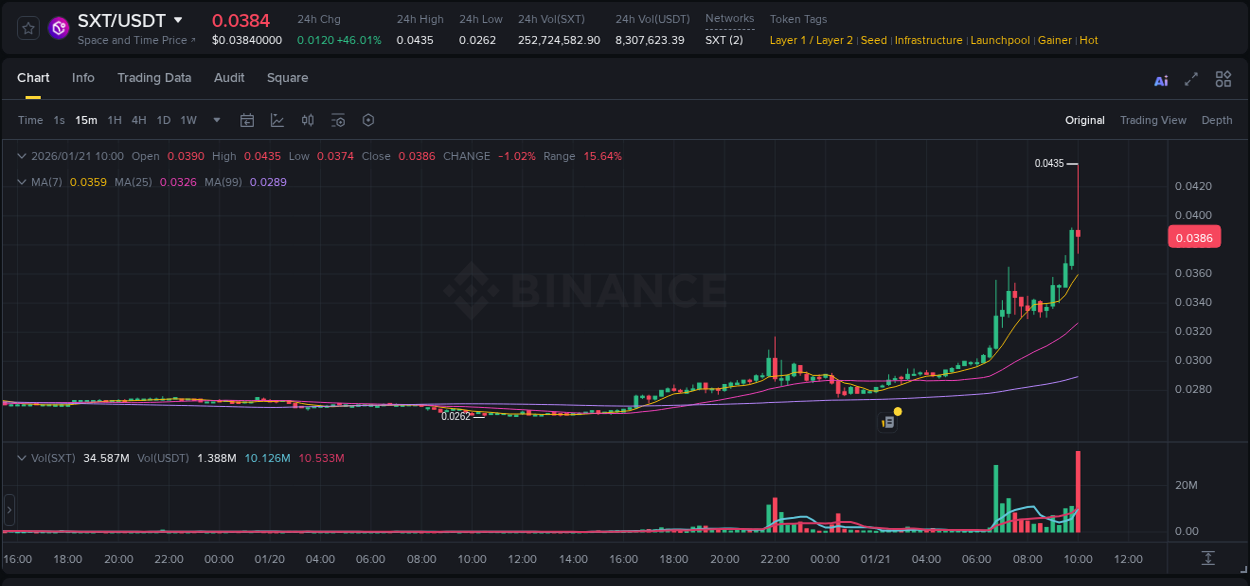This screenshot has width=1250, height=586.
Task: Collapse the OHLC info row chevron
Action: pos(20,156)
